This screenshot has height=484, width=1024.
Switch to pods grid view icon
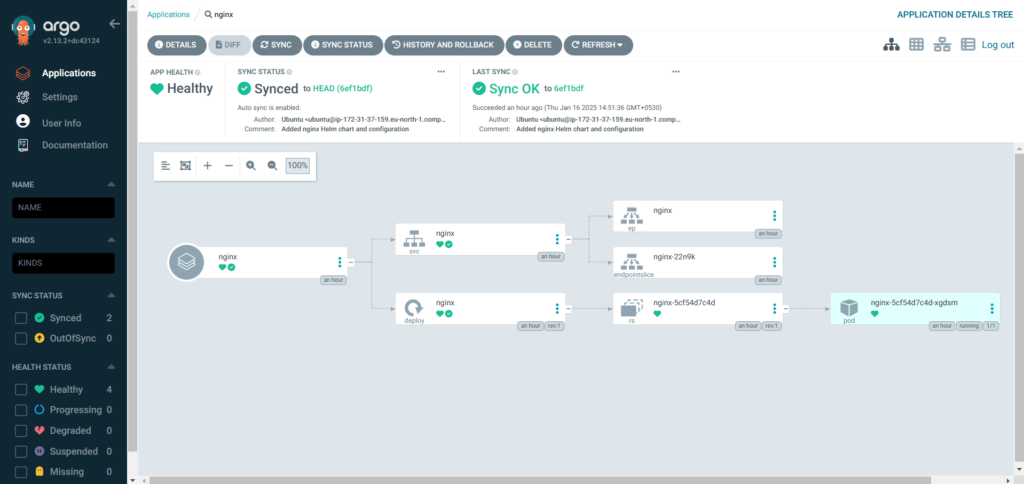pos(916,44)
